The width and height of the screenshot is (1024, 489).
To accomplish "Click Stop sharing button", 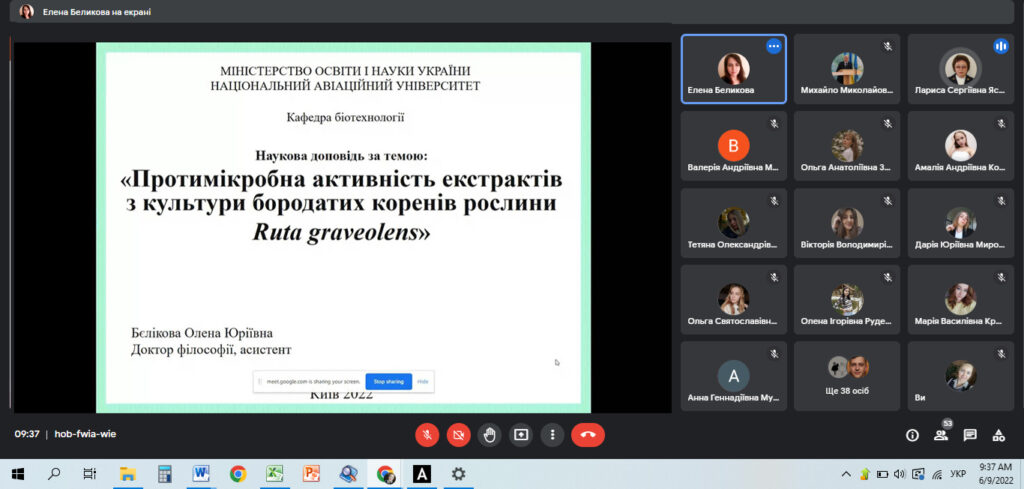I will [x=388, y=382].
